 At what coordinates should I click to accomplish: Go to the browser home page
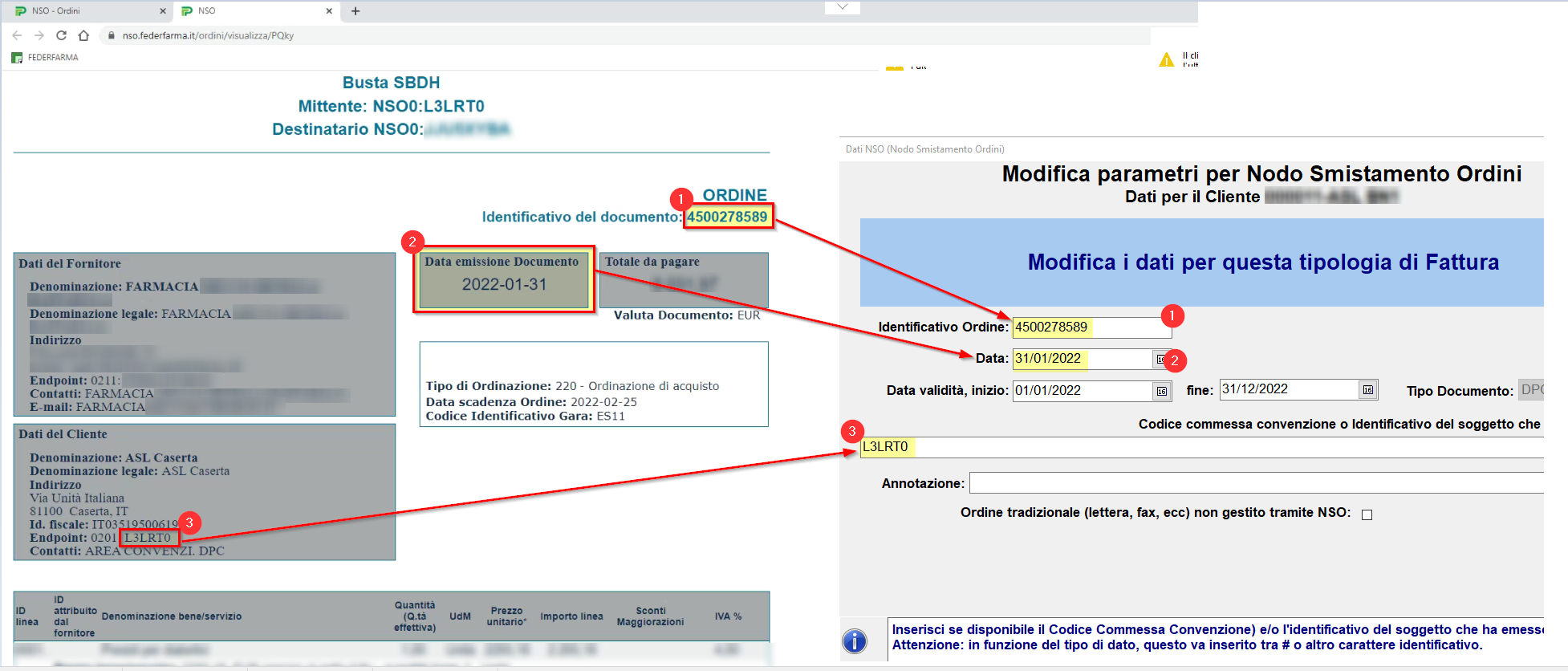[83, 35]
